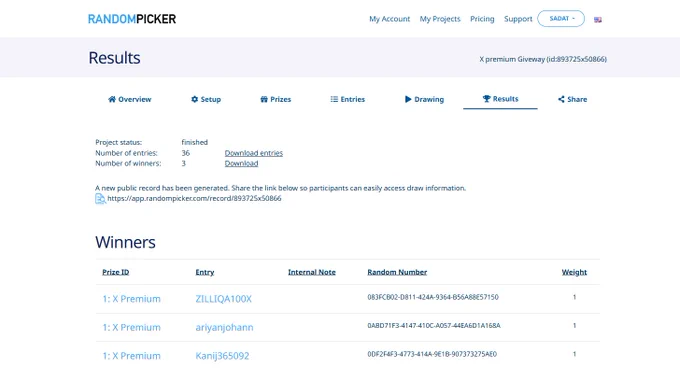Select random number starting with 0ABD71F3

coord(434,326)
